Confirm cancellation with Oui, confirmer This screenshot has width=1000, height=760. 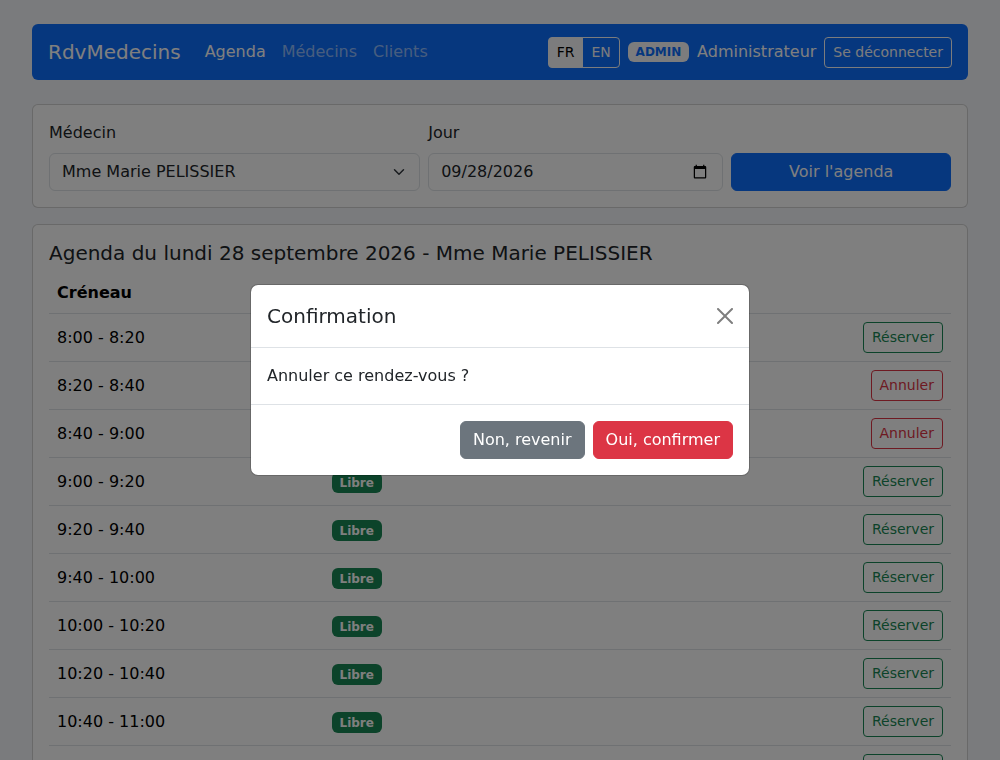(663, 440)
